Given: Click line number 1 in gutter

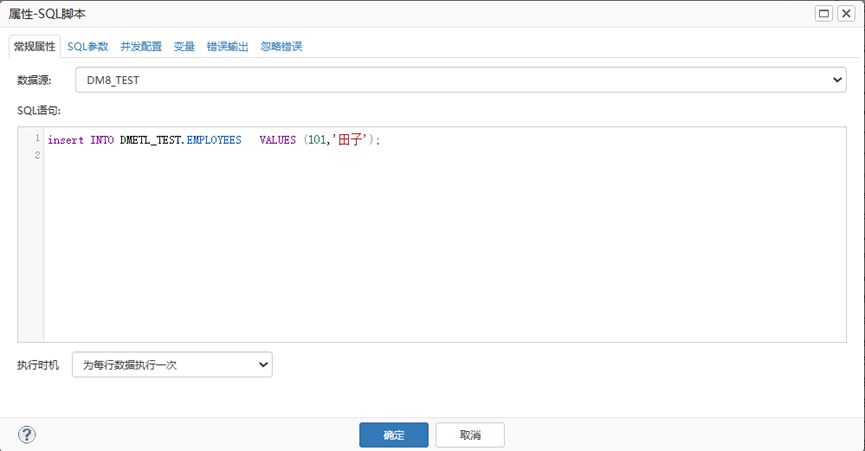Looking at the screenshot, I should point(38,138).
